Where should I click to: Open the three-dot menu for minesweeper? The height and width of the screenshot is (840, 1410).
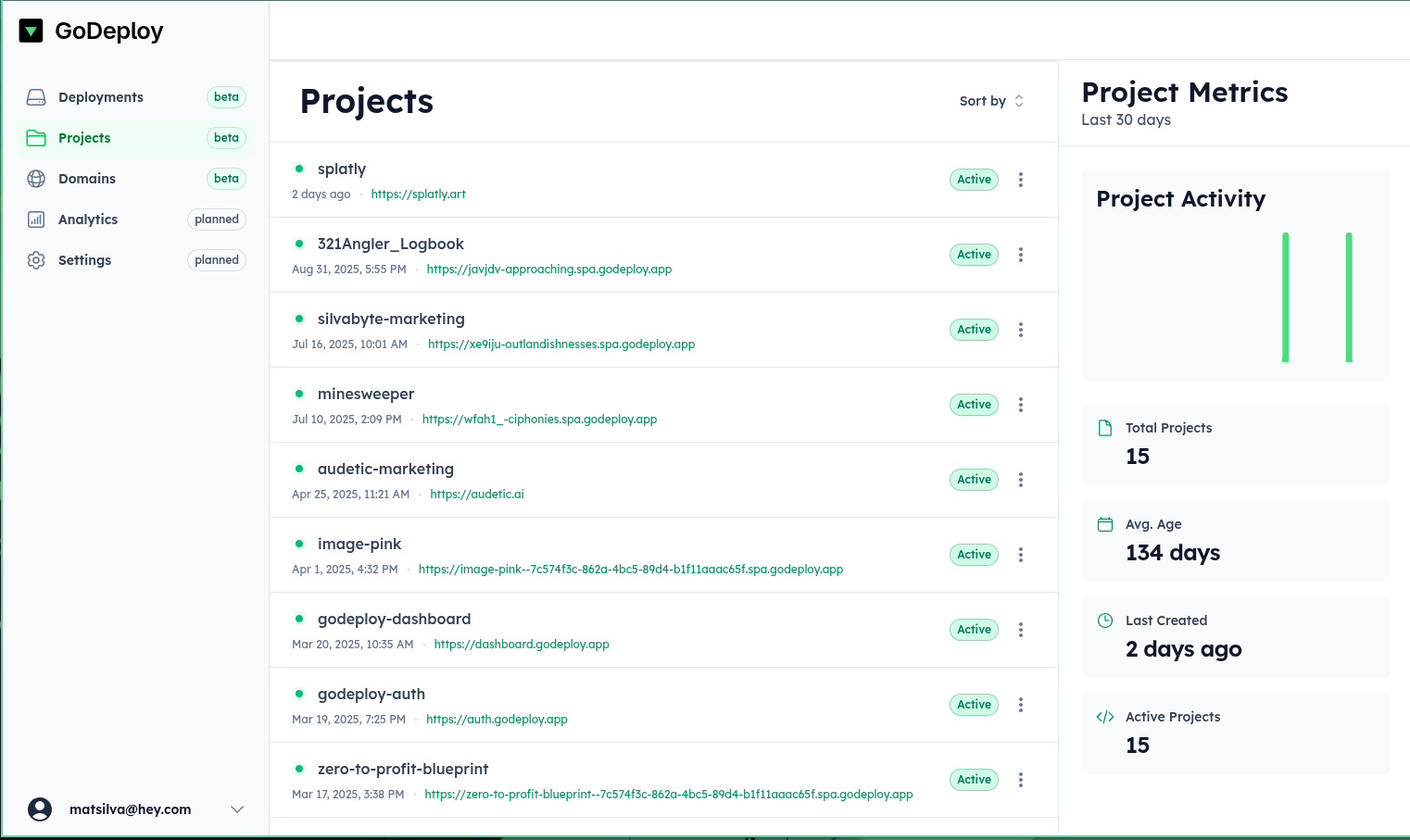point(1021,405)
